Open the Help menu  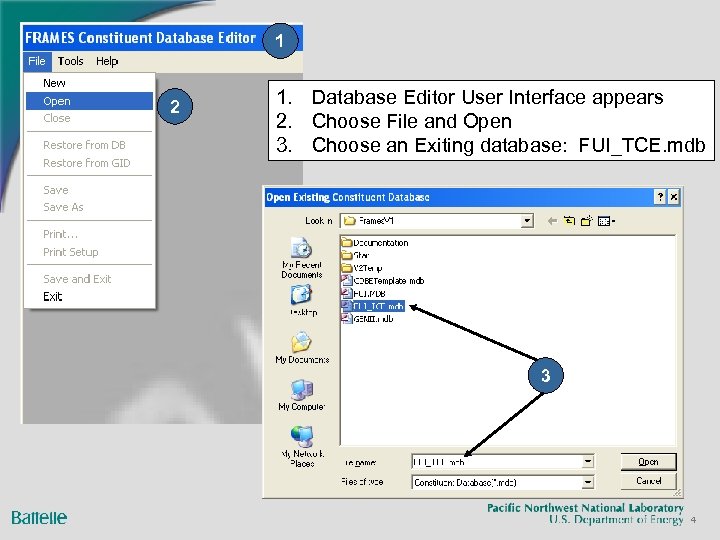pyautogui.click(x=107, y=61)
